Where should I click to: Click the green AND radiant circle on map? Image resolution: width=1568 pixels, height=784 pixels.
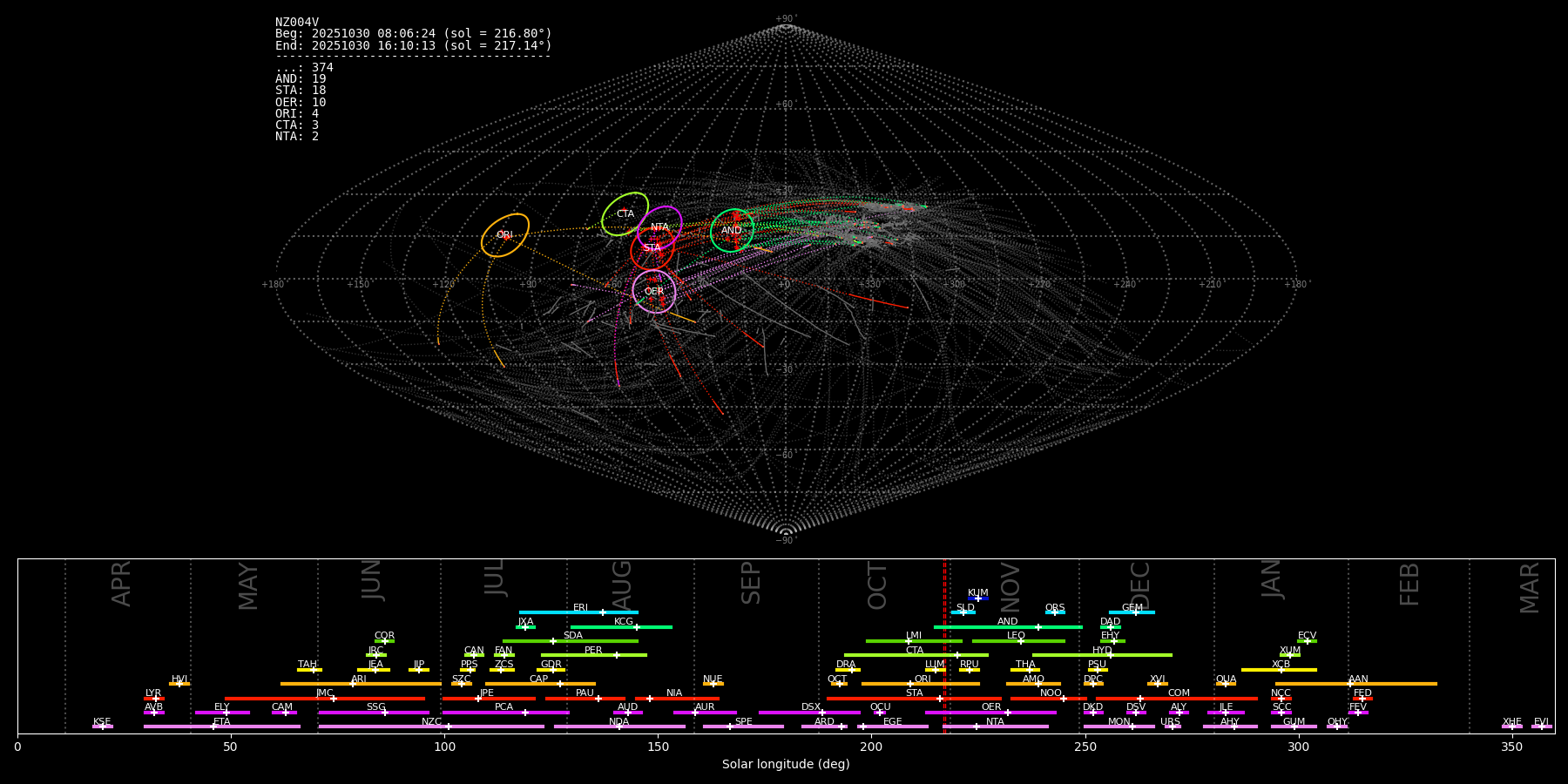732,231
